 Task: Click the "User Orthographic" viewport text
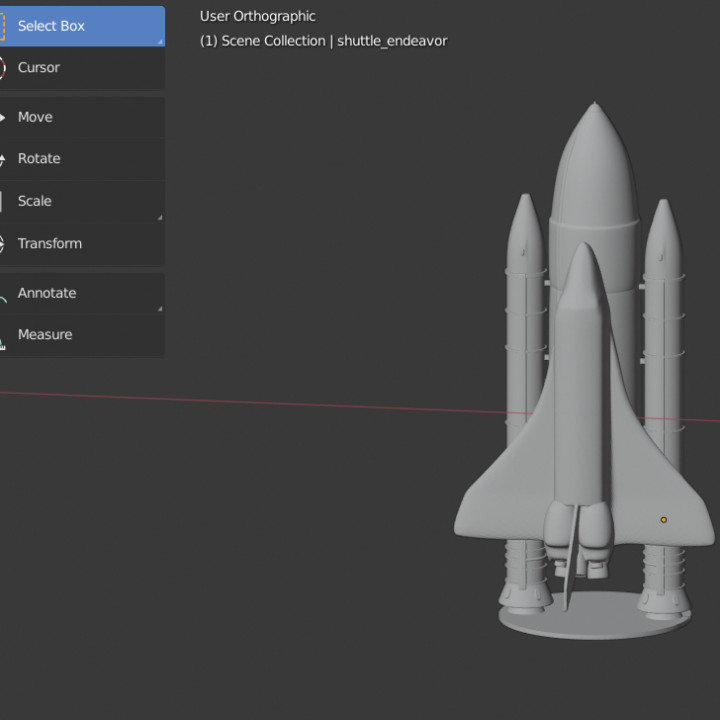tap(257, 16)
